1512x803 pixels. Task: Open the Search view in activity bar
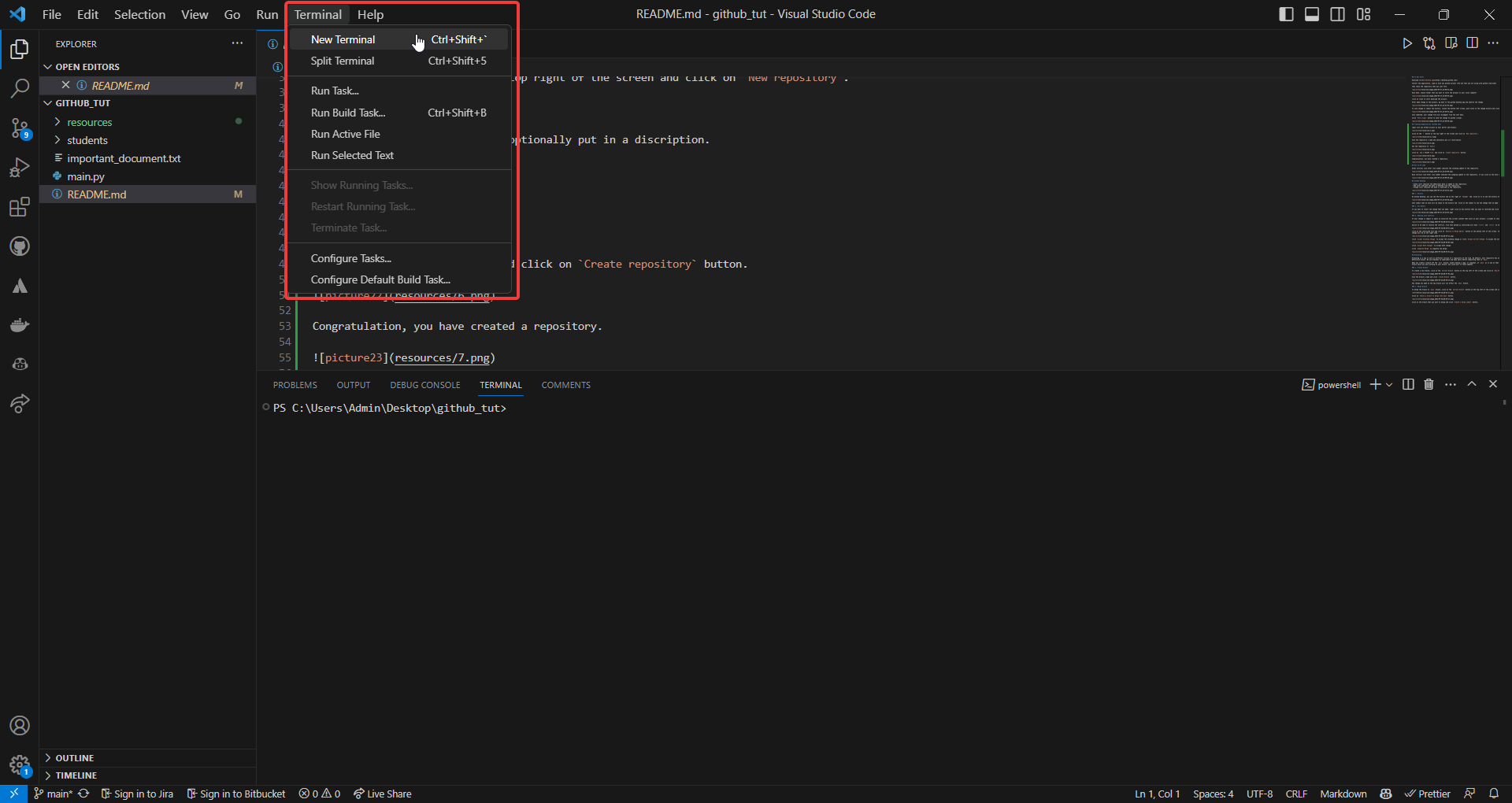click(20, 88)
